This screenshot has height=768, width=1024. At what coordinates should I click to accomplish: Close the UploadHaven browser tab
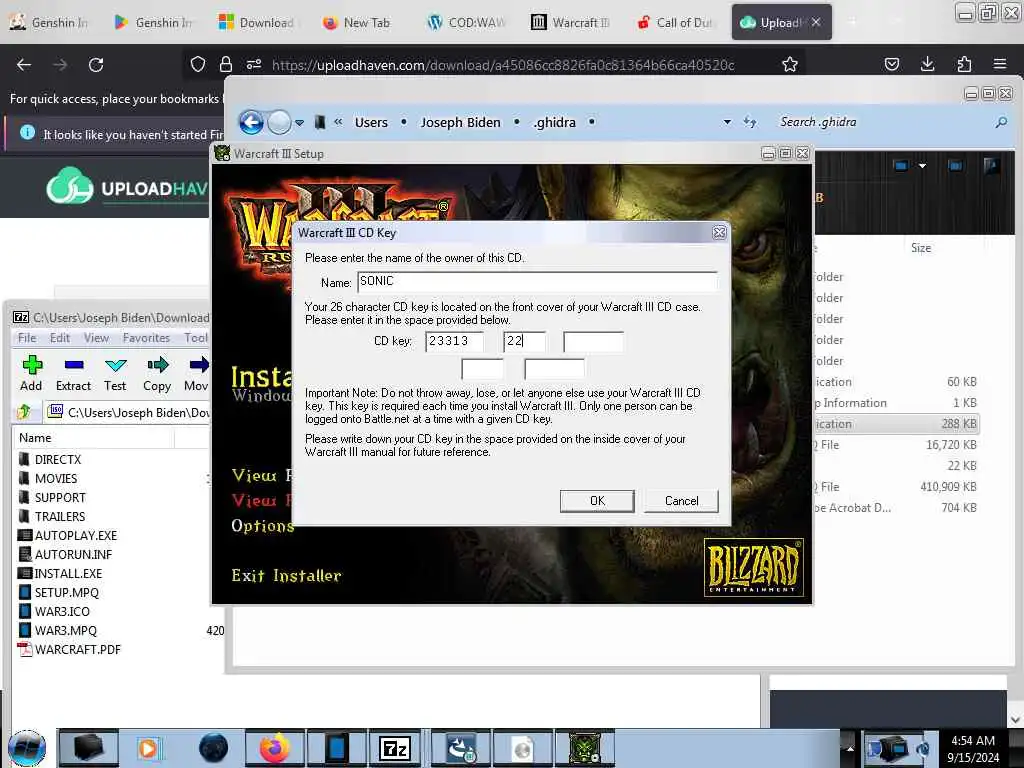[816, 22]
